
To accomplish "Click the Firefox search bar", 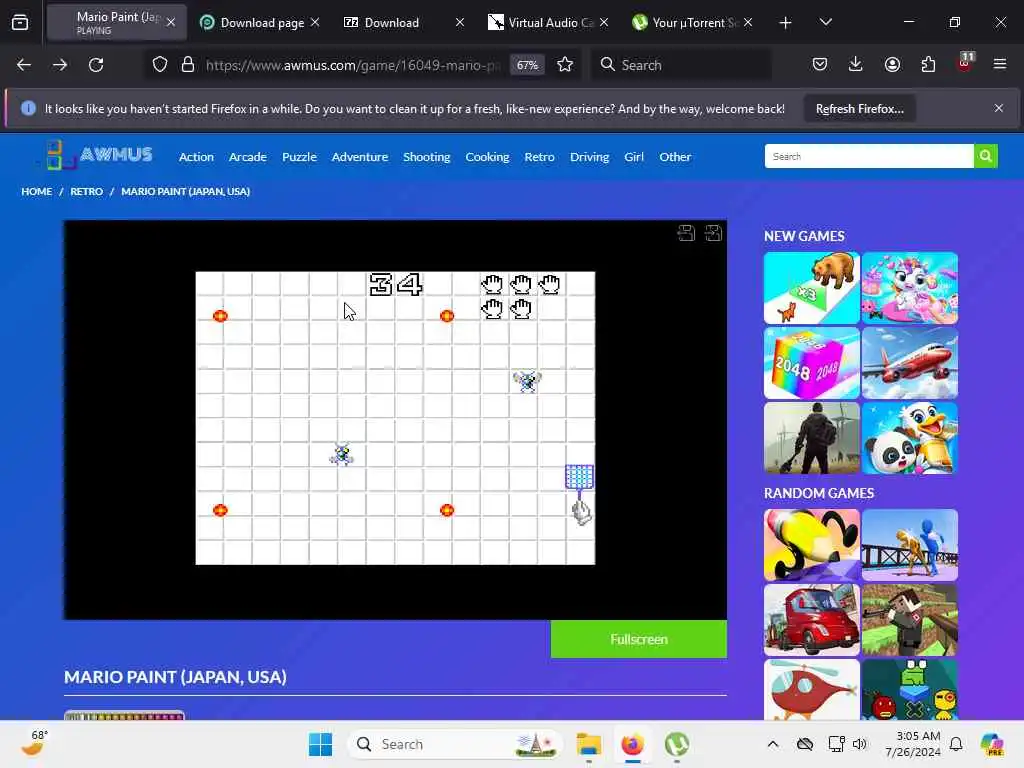I will (681, 65).
